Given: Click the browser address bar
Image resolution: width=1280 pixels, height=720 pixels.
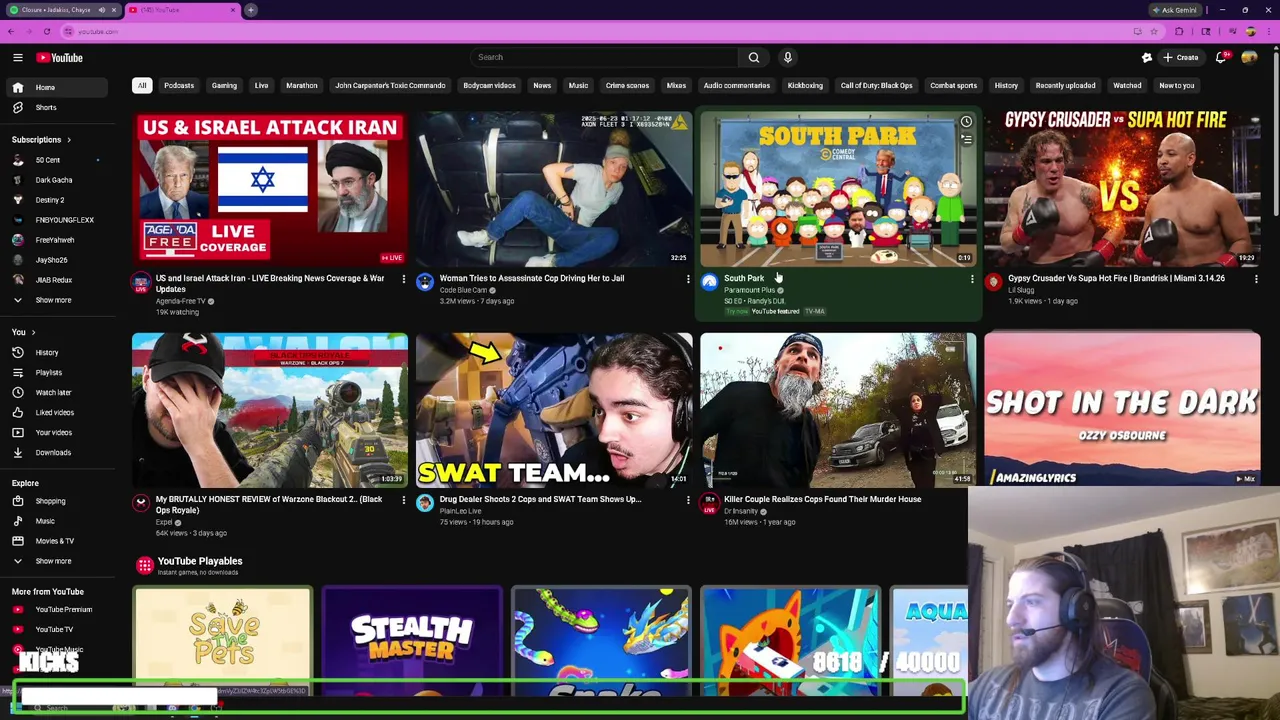Looking at the screenshot, I should [600, 31].
